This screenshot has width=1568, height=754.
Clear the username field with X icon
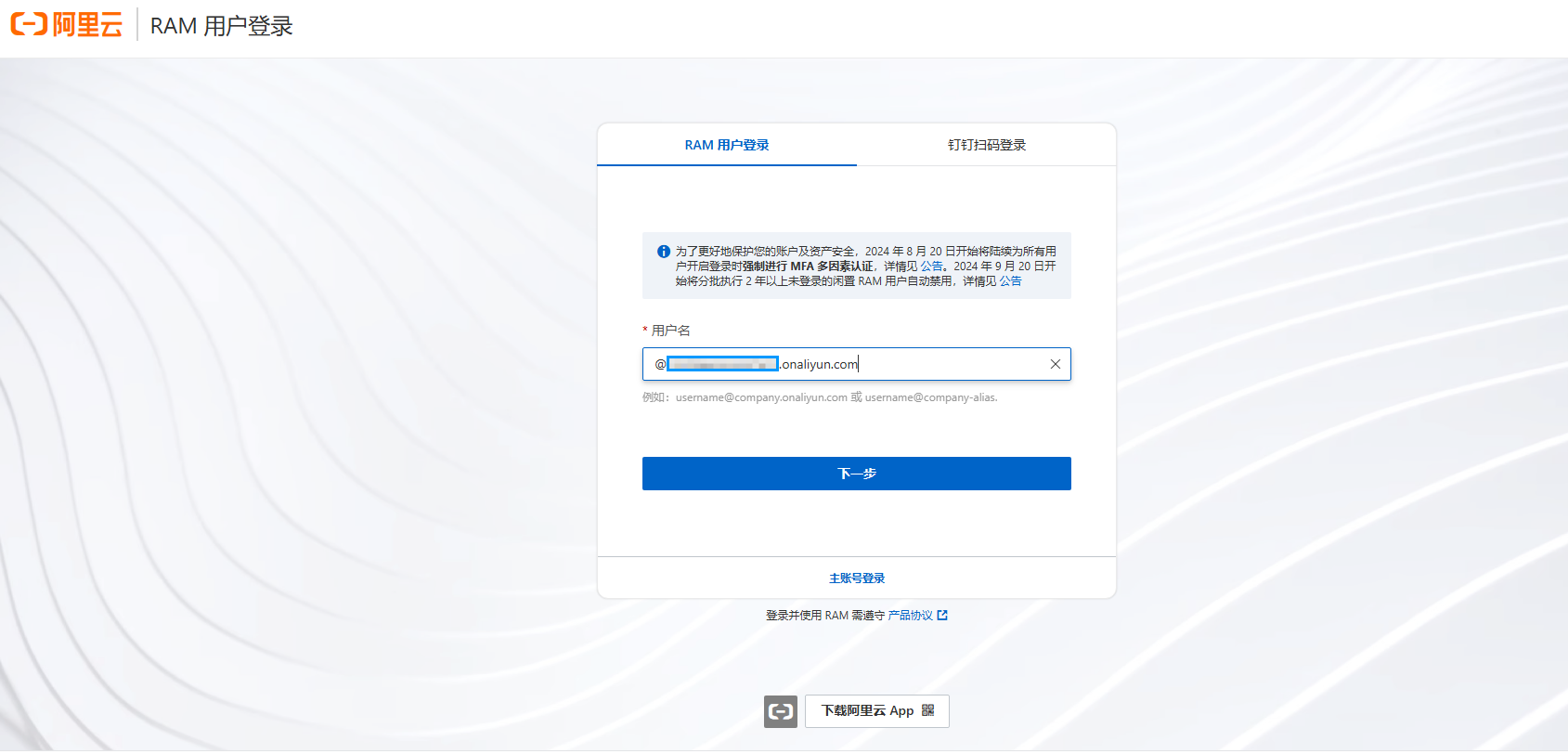(x=1055, y=364)
